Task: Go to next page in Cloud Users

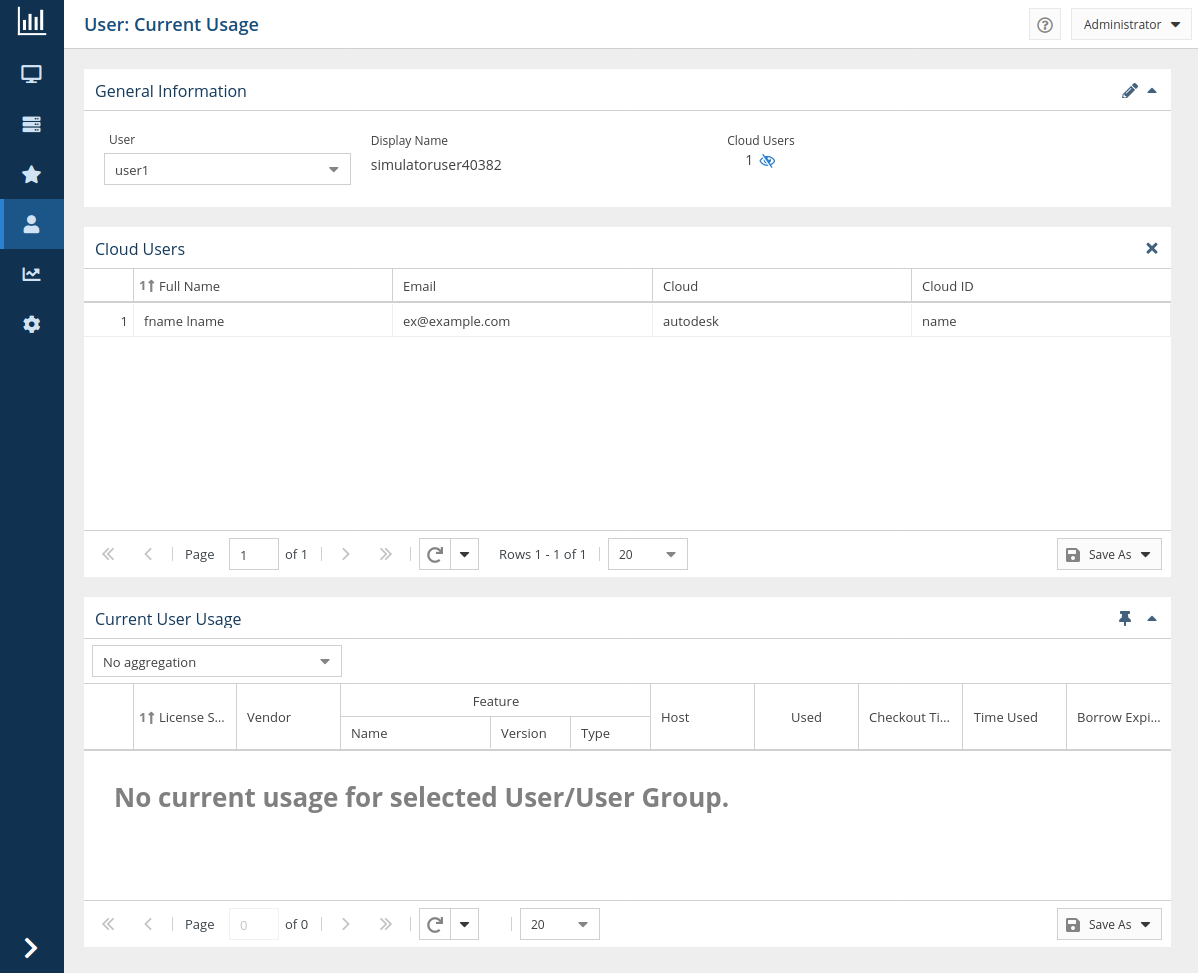Action: [345, 554]
